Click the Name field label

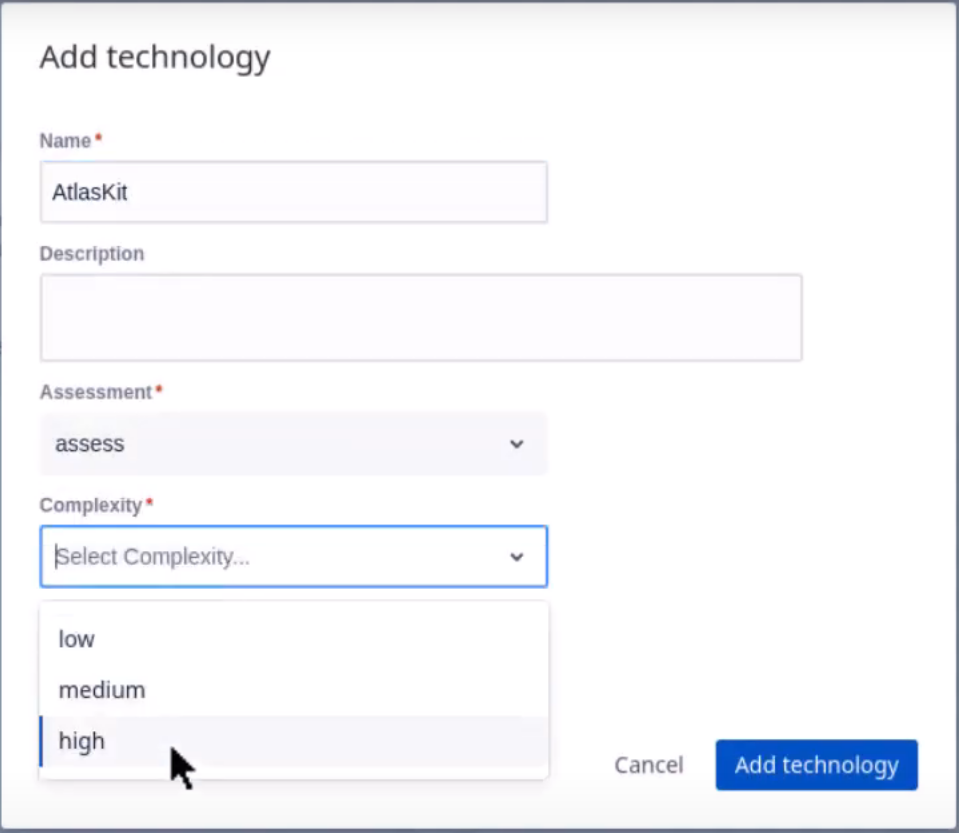66,141
